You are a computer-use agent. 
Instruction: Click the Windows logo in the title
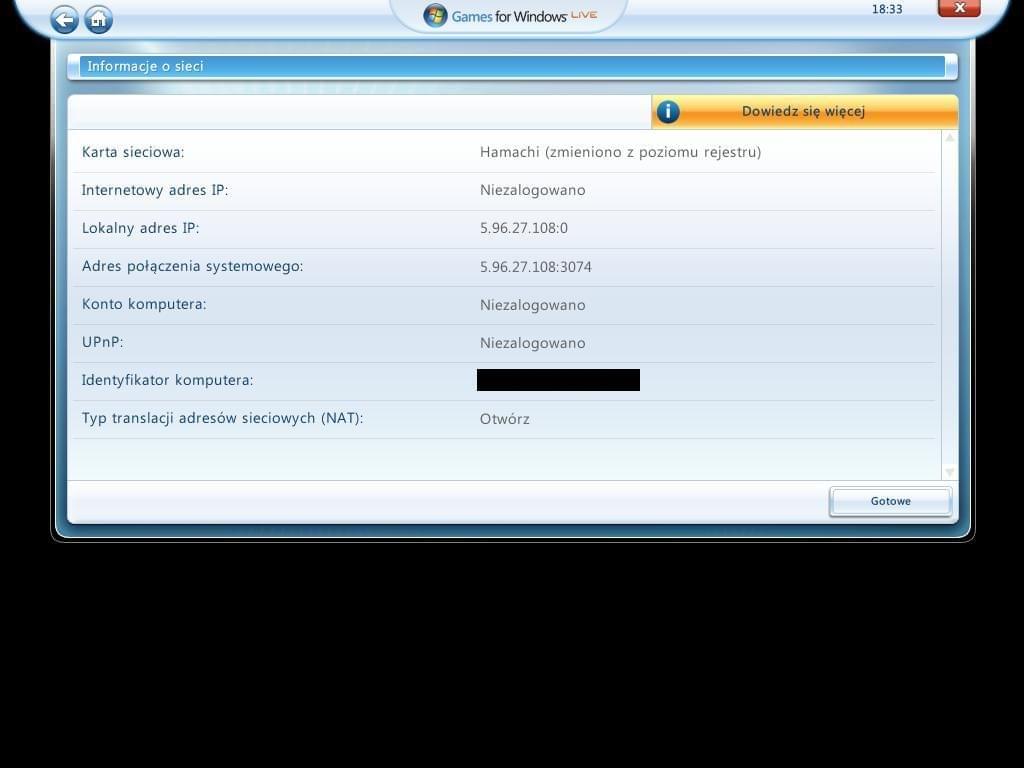(435, 15)
